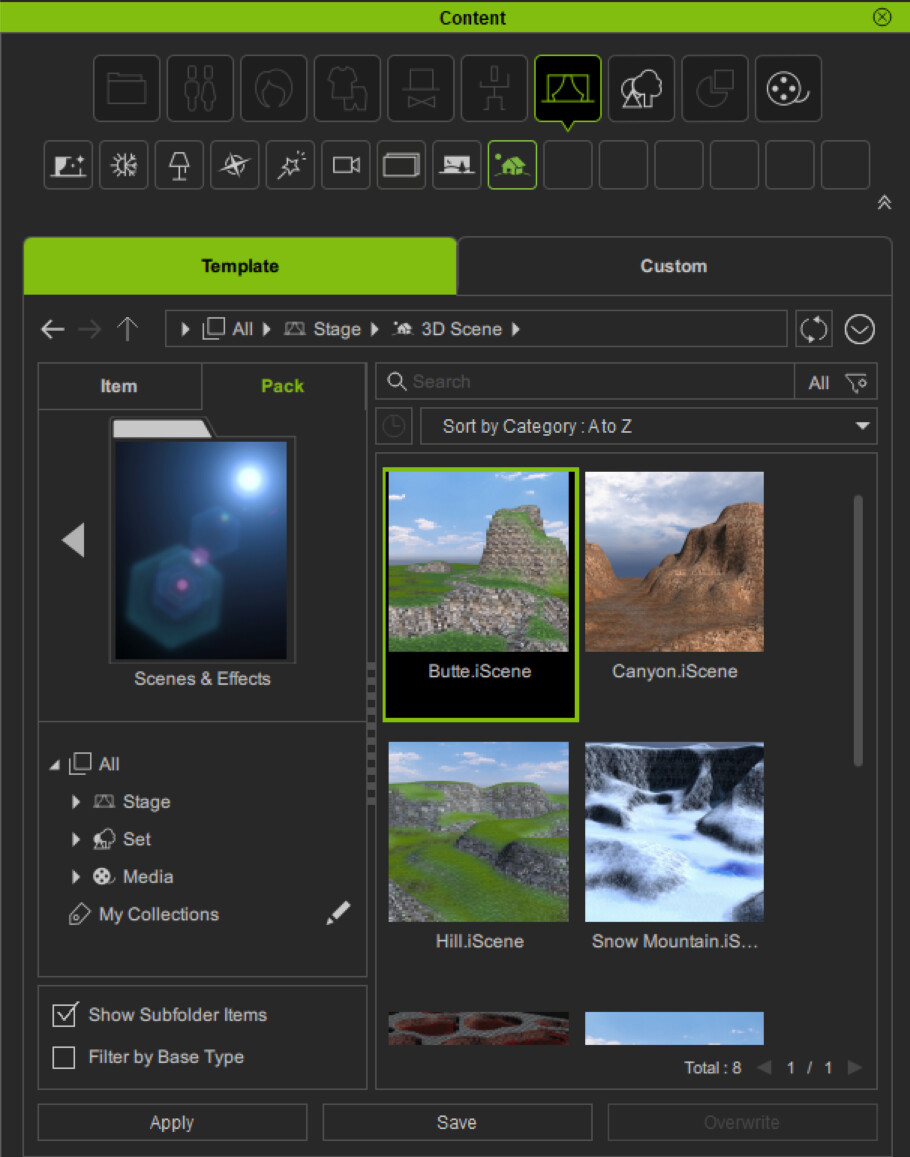Viewport: 910px width, 1157px height.
Task: Enable Filter by Base Type checkbox
Action: click(64, 1057)
